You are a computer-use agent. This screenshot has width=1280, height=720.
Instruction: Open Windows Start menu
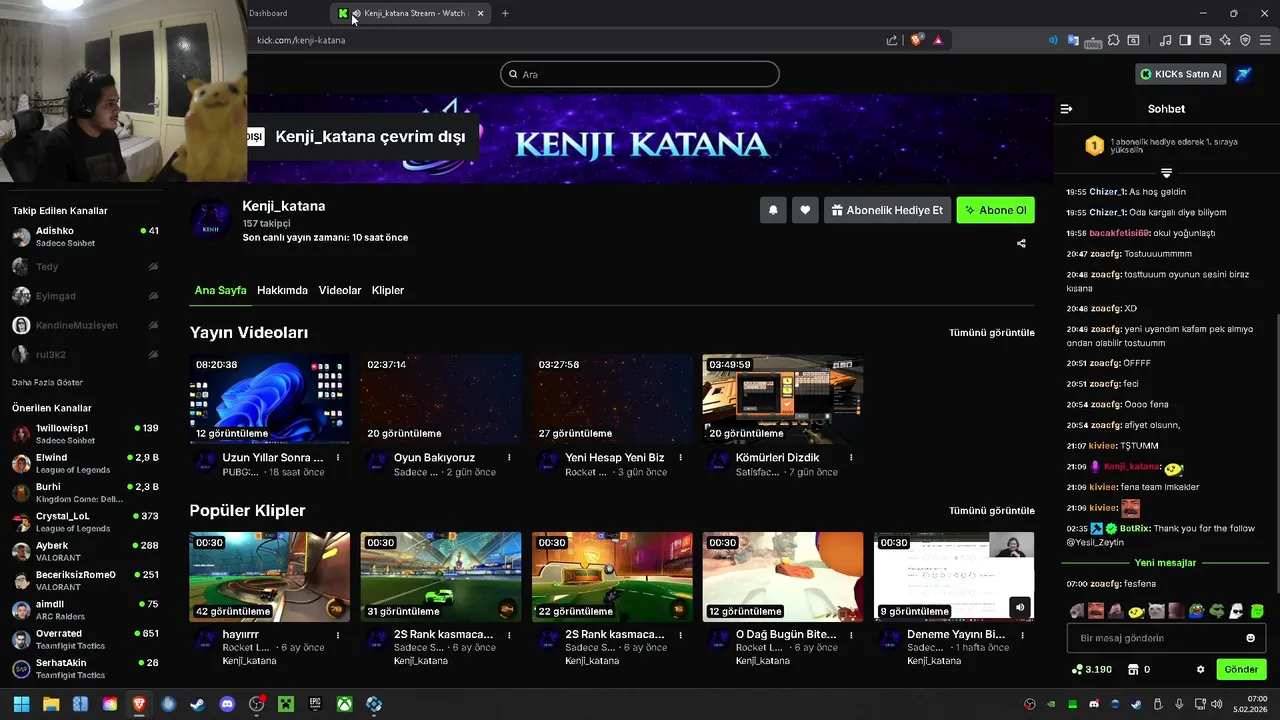21,704
